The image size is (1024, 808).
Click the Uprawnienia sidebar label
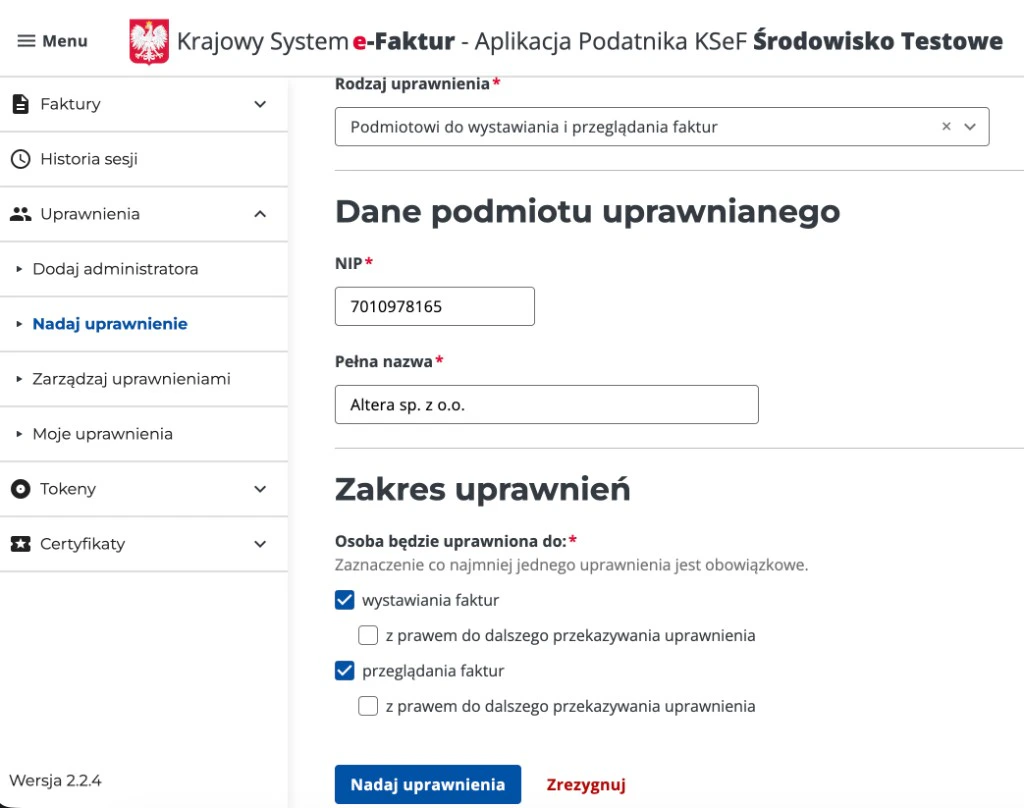(x=90, y=214)
